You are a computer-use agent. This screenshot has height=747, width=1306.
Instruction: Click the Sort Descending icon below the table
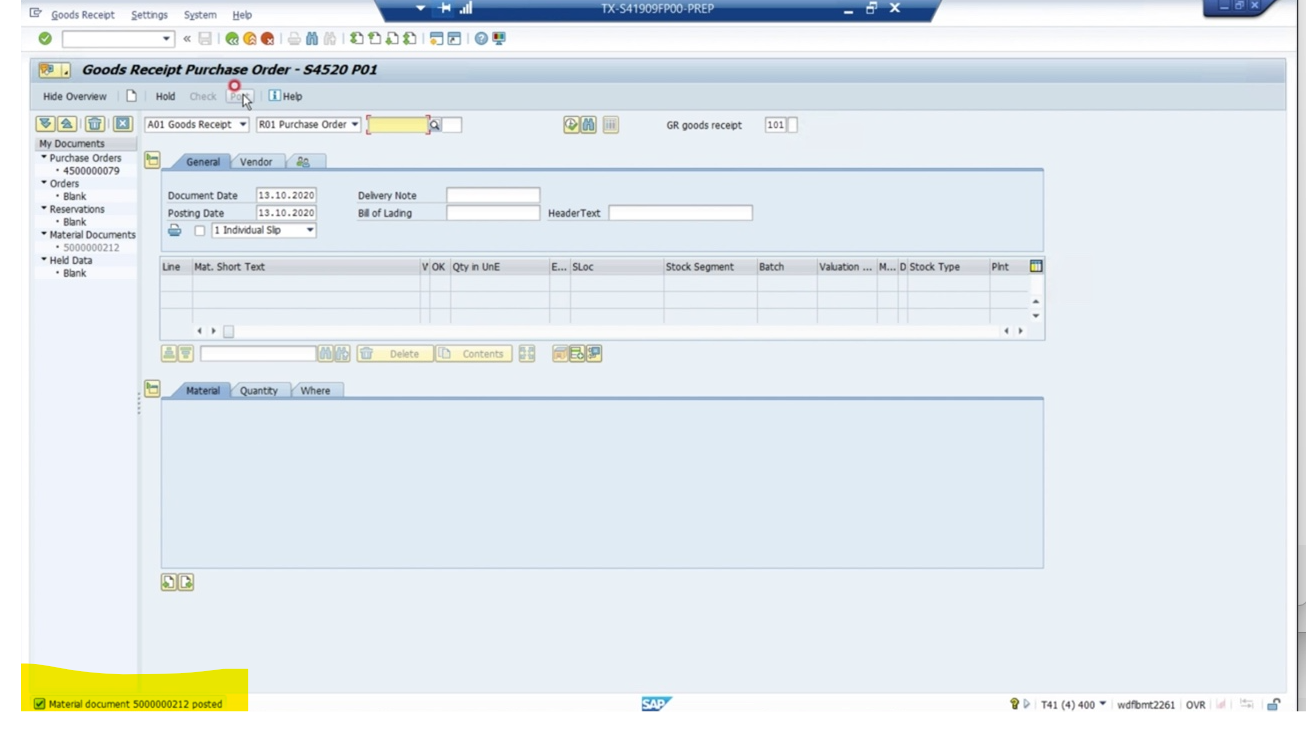coord(186,354)
